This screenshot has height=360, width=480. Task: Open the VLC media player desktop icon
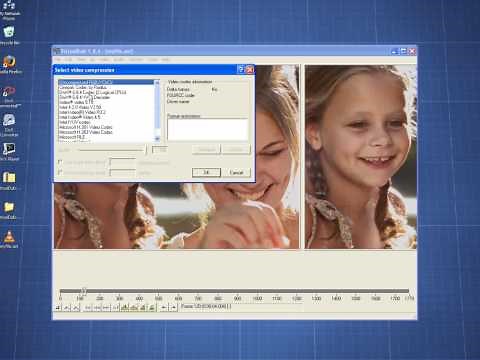click(x=9, y=236)
